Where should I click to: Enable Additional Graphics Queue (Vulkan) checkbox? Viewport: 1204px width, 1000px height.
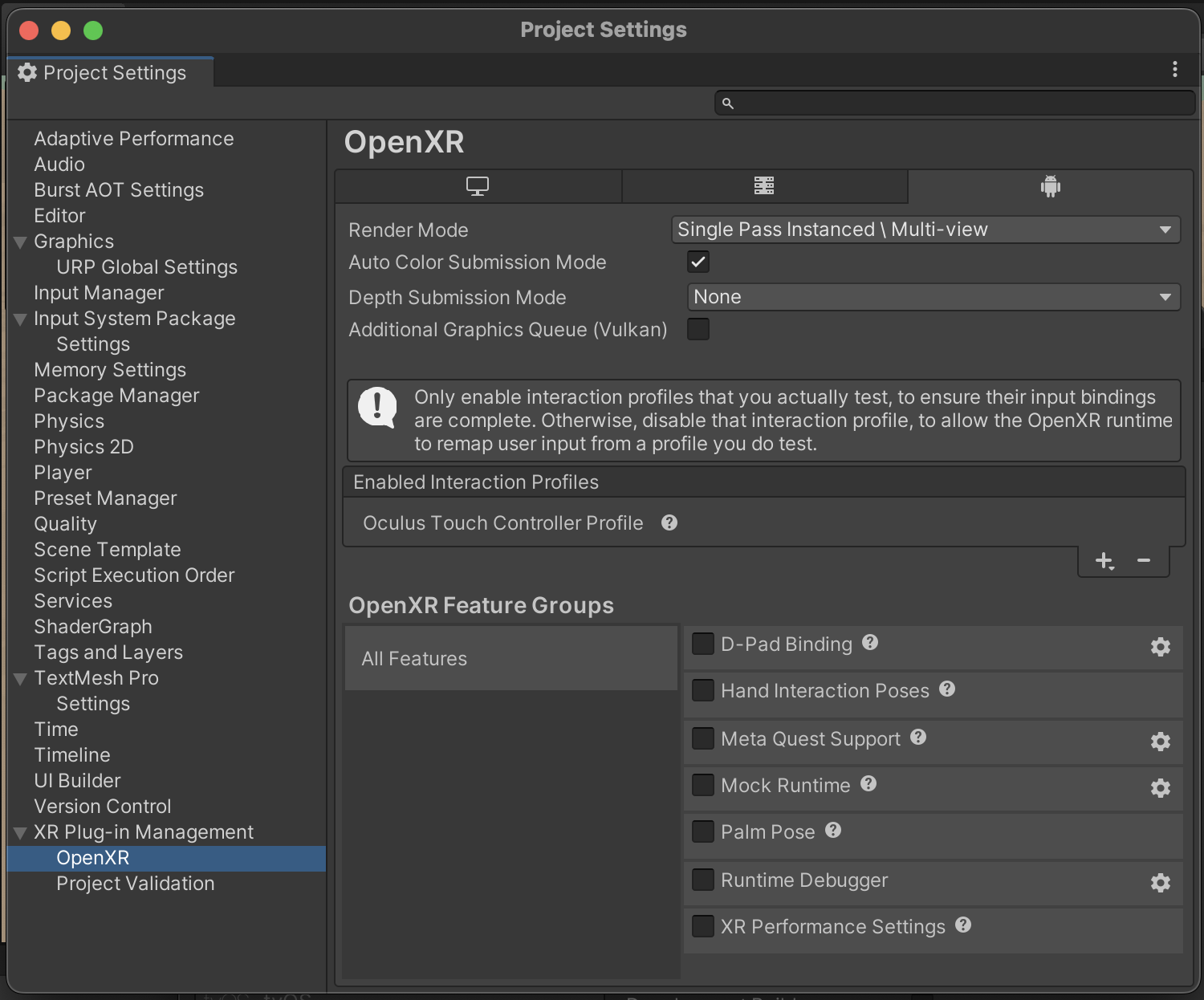pyautogui.click(x=698, y=329)
